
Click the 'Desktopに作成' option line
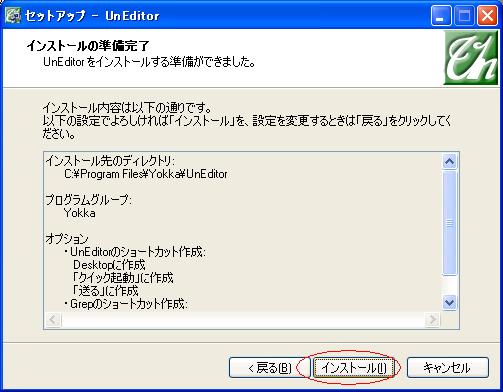click(109, 265)
